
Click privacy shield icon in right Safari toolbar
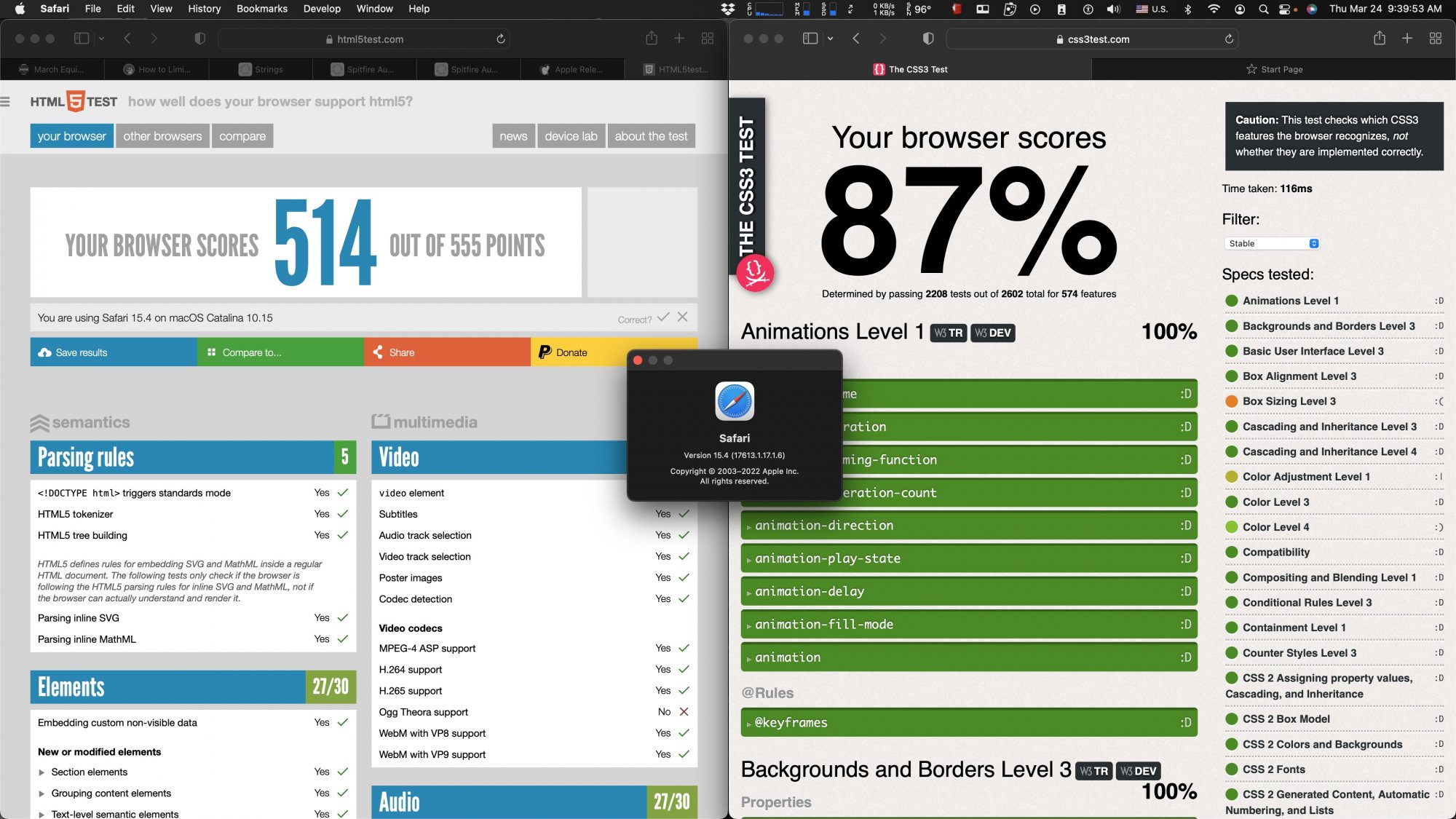pyautogui.click(x=928, y=39)
